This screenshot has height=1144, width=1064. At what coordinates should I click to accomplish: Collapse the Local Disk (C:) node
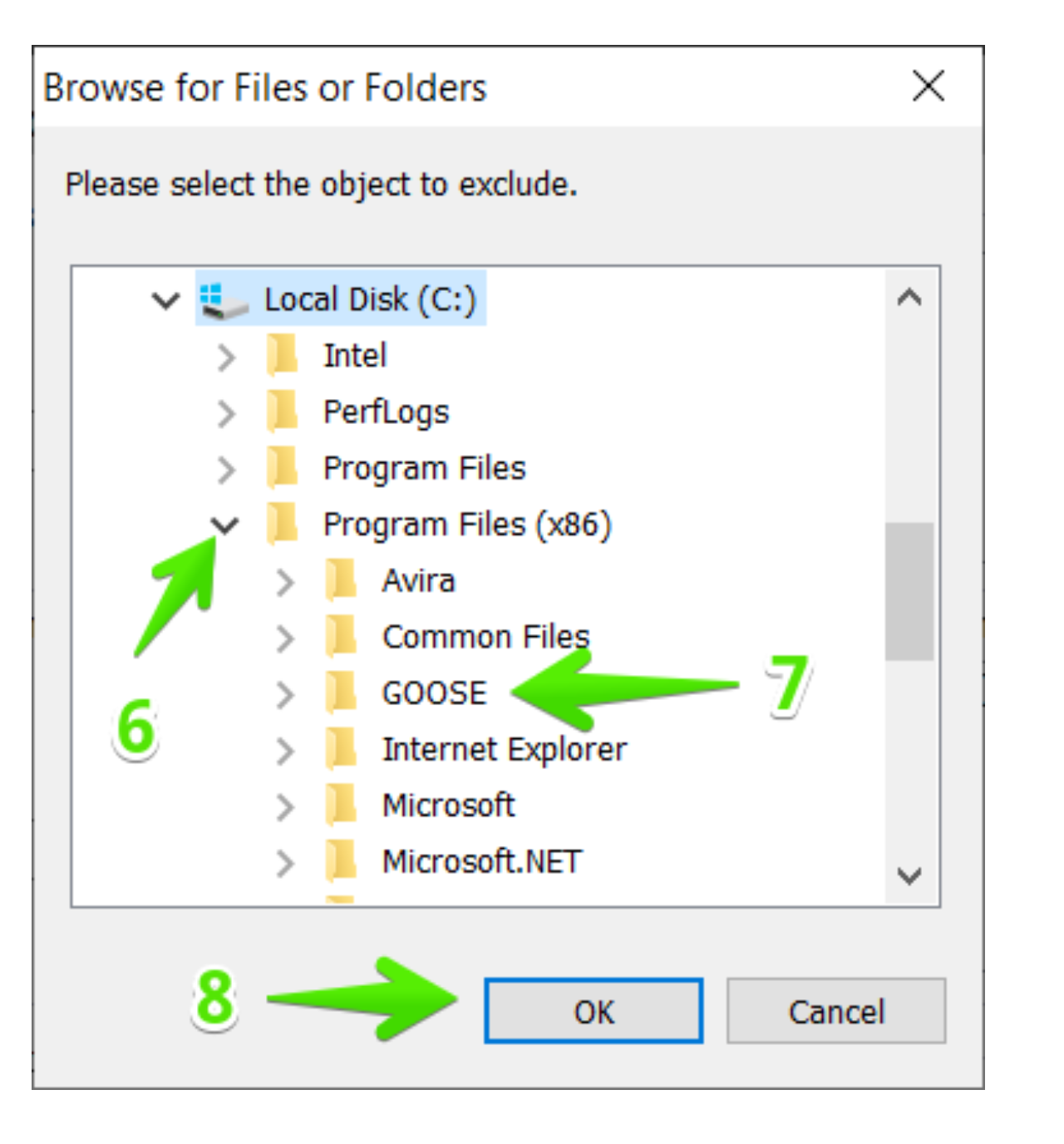coord(166,301)
